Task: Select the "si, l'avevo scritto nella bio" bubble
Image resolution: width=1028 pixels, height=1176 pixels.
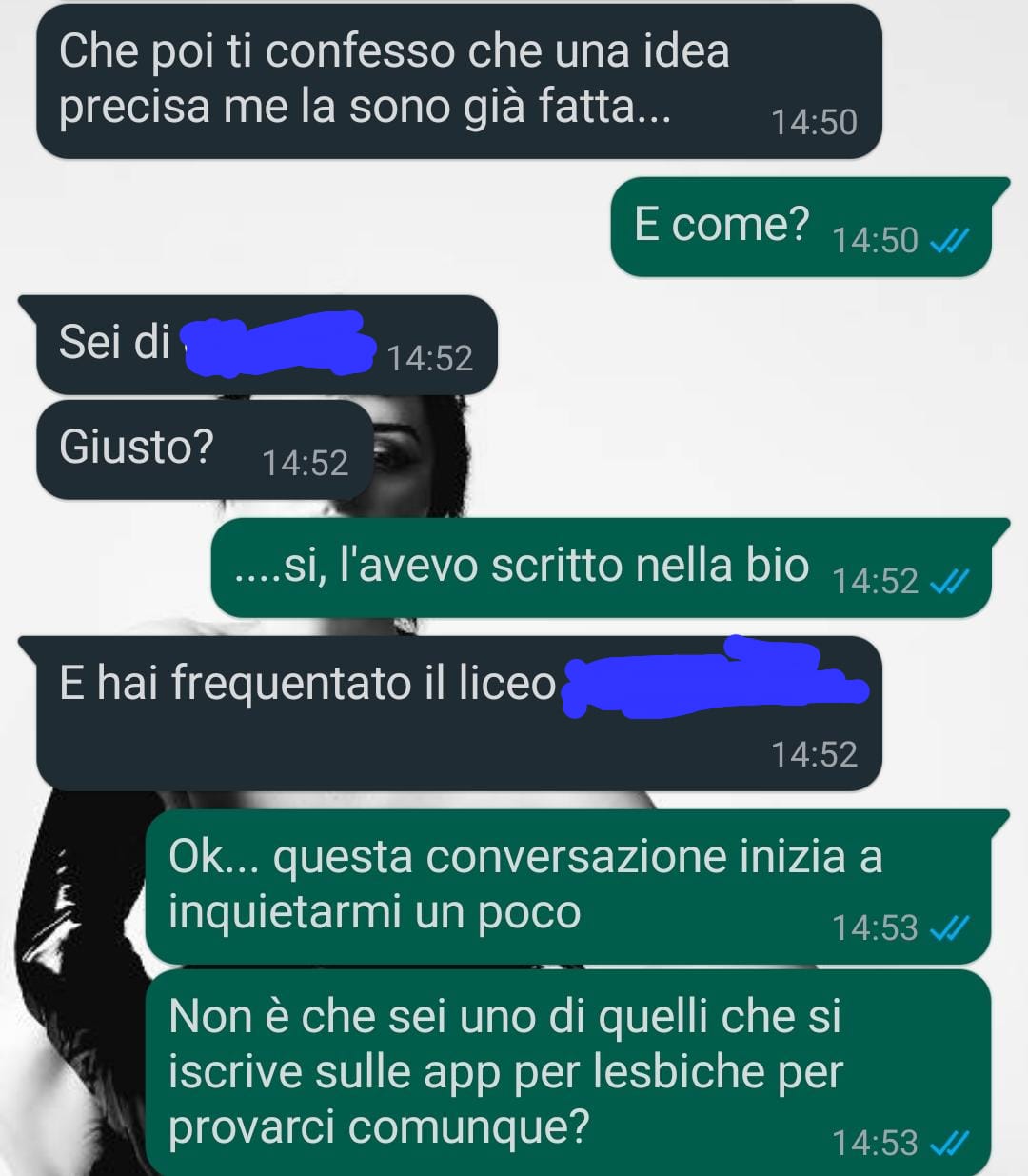Action: 609,568
